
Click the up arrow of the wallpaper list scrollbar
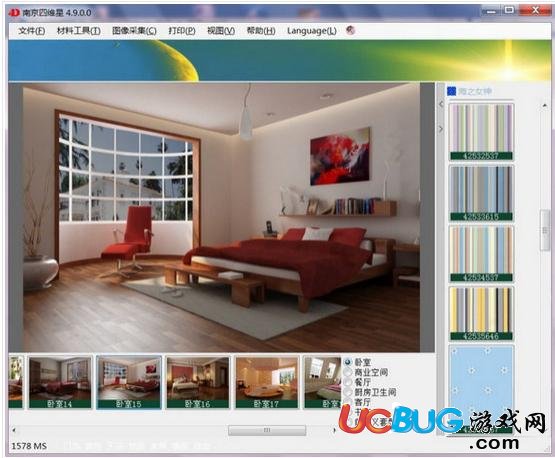tap(544, 106)
